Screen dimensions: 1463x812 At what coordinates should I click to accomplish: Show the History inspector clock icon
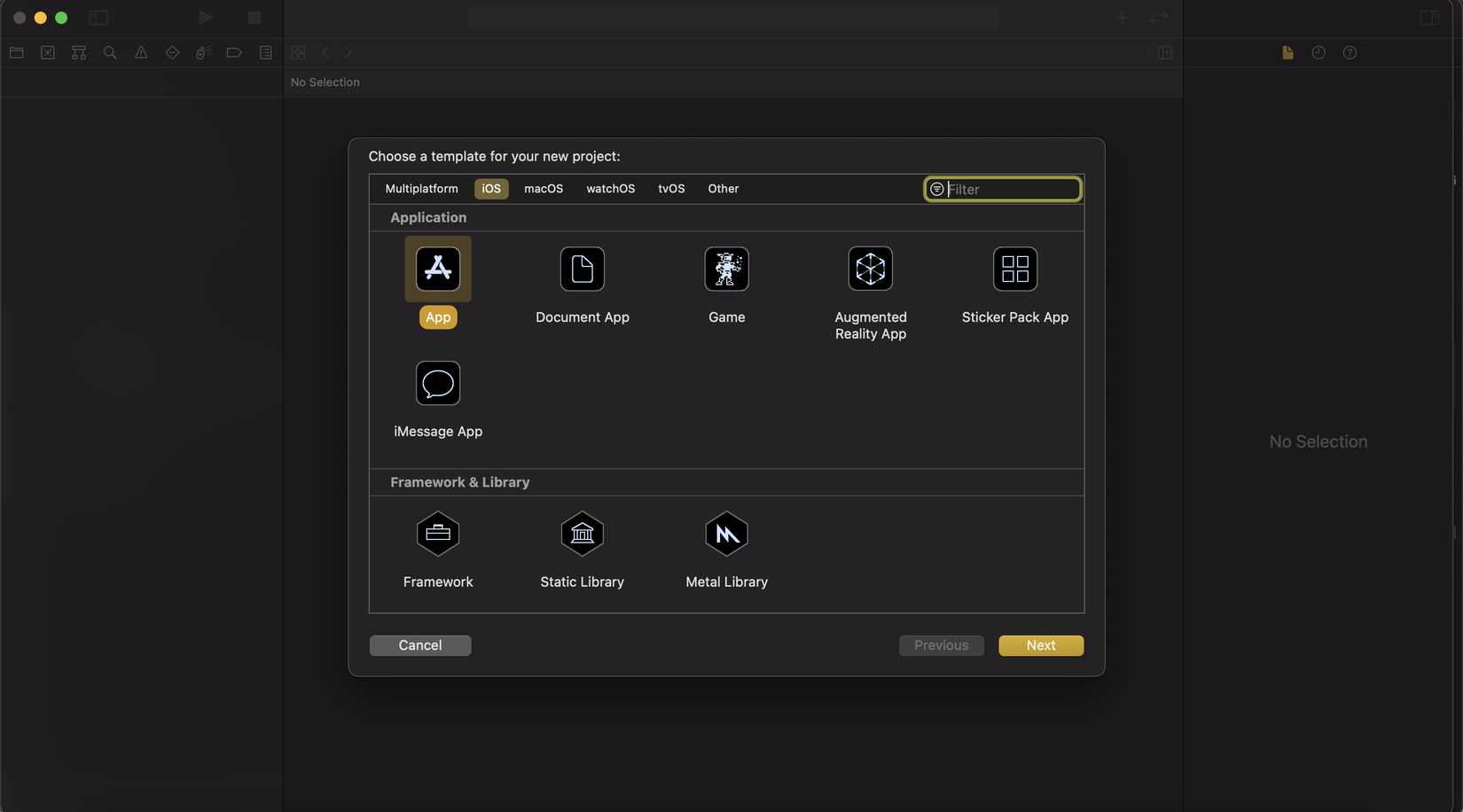point(1318,53)
